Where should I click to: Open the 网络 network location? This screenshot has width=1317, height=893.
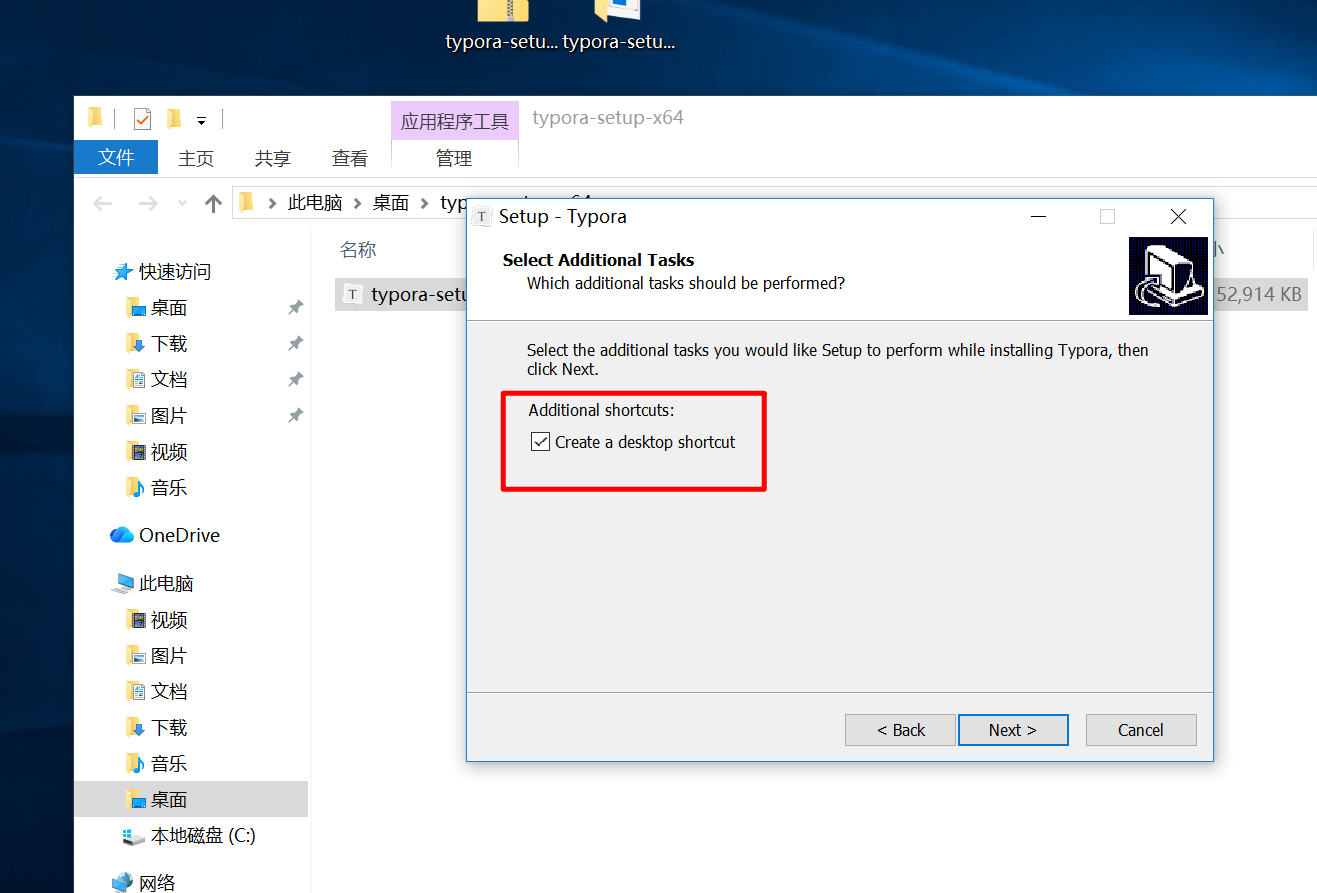point(157,882)
